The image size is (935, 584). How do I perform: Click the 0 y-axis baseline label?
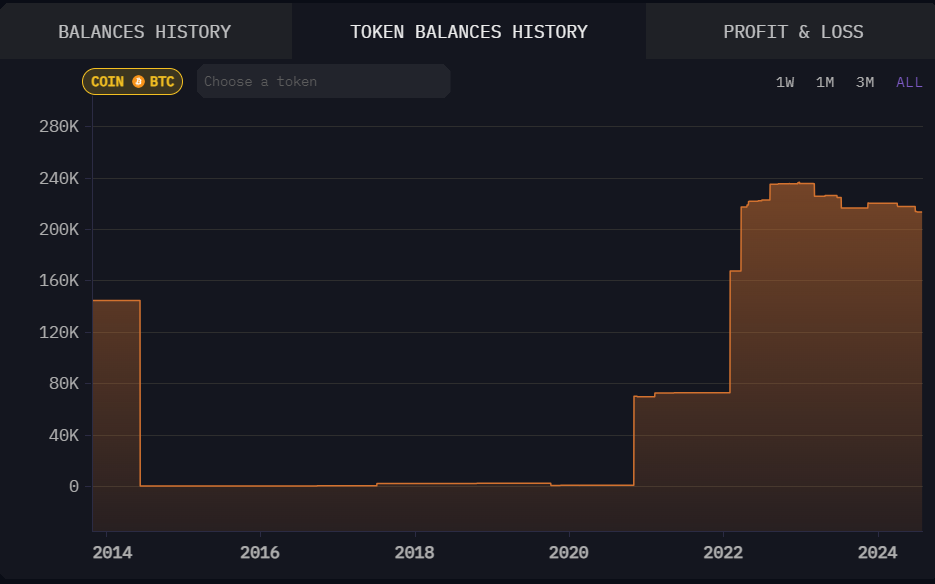click(x=73, y=487)
